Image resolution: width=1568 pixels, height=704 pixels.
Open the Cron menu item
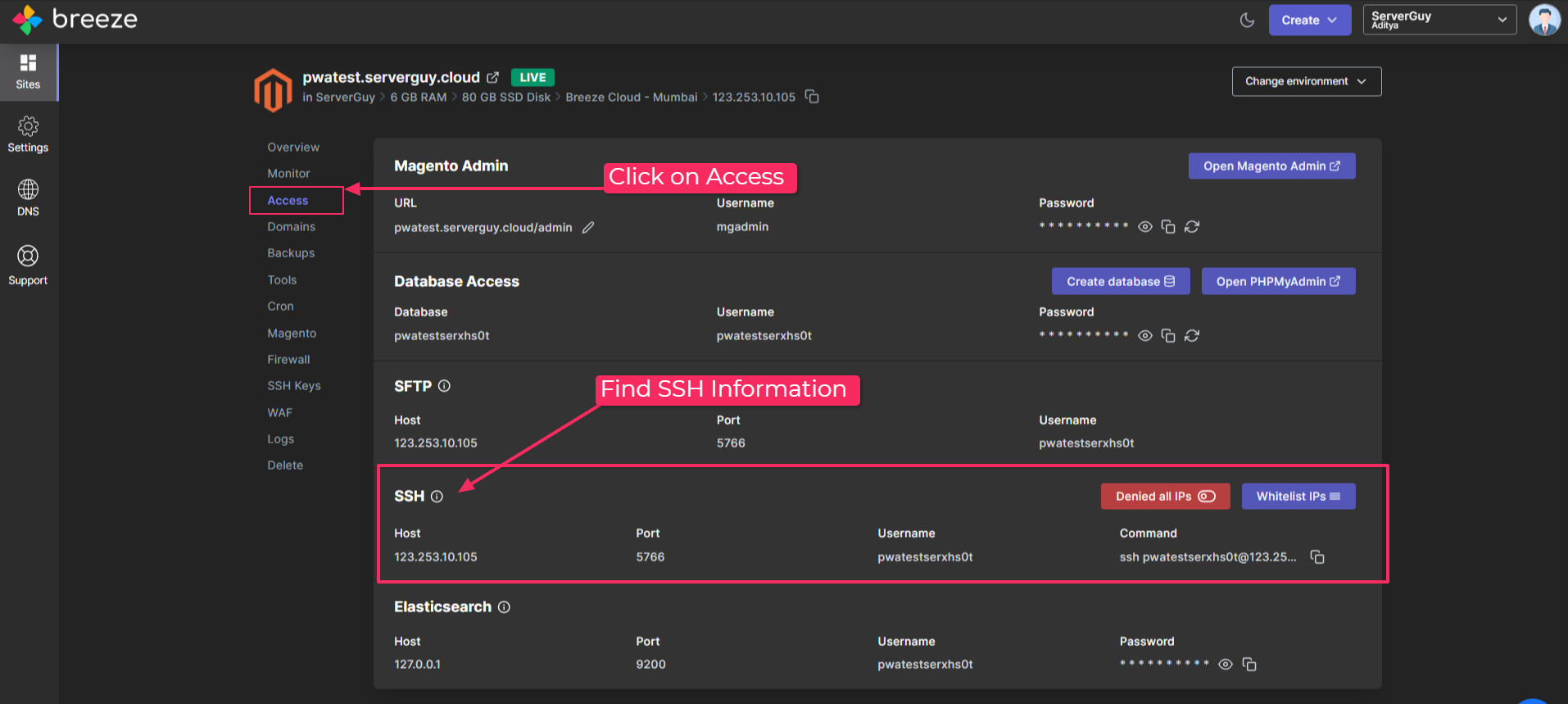pos(280,307)
